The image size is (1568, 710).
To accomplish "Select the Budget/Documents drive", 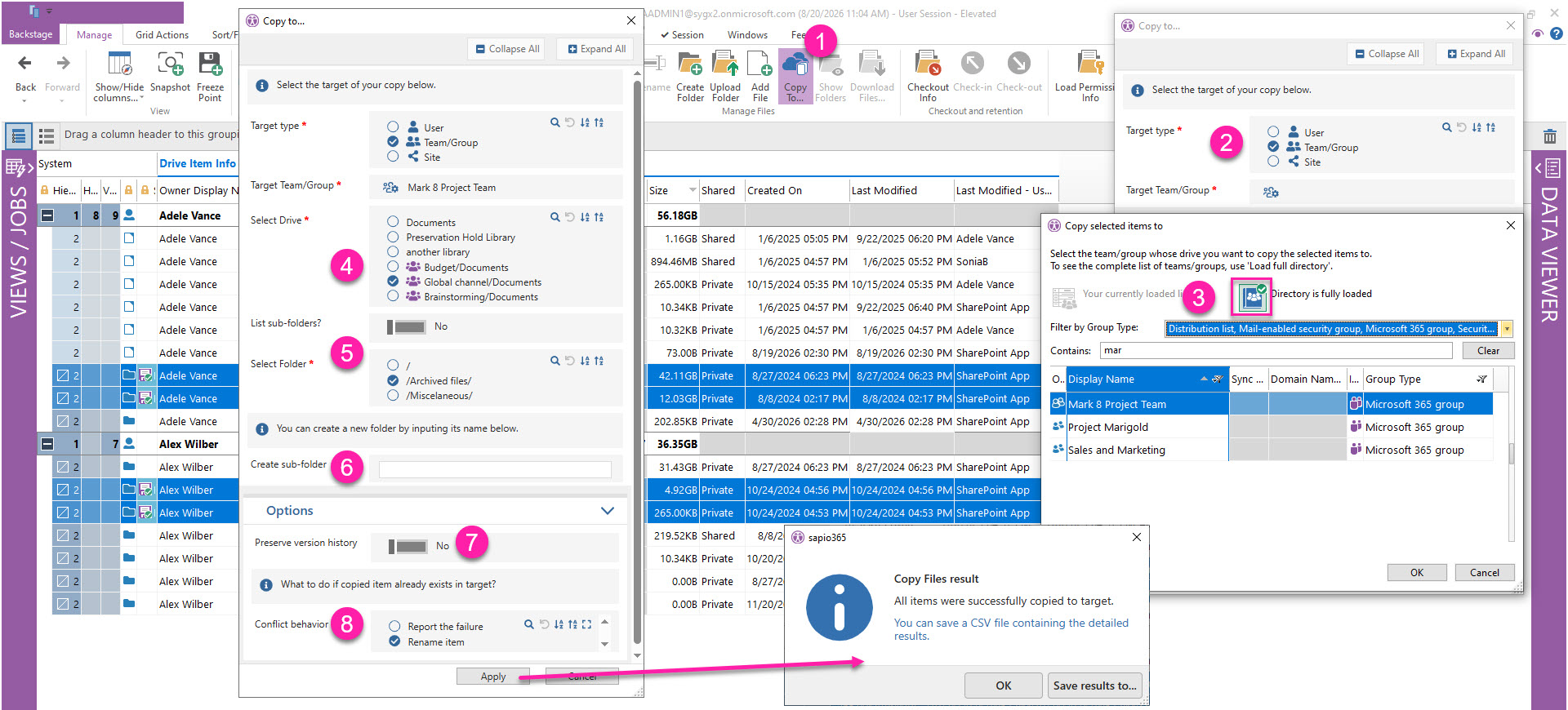I will 393,267.
